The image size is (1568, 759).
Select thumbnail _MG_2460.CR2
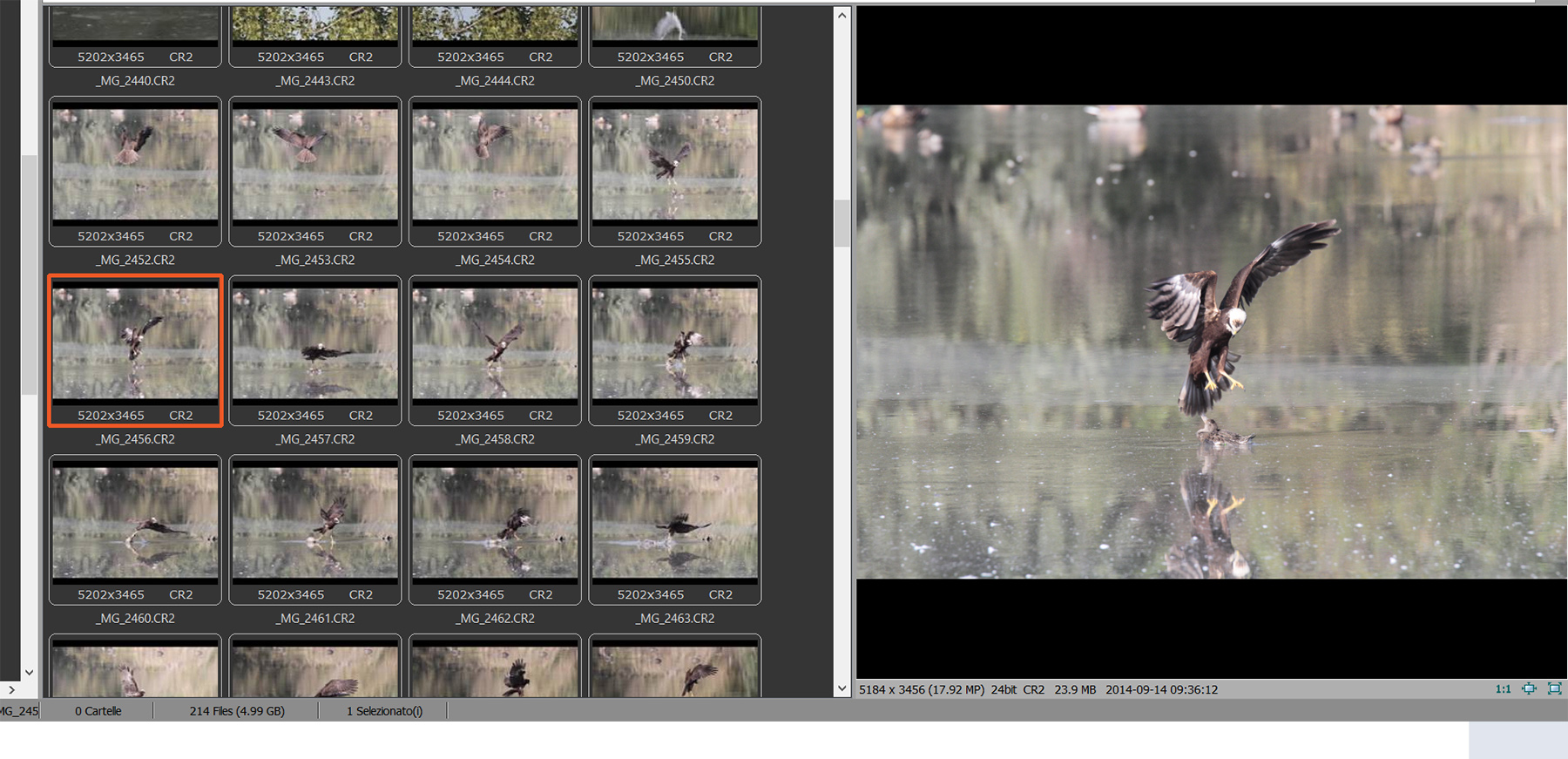(x=136, y=530)
